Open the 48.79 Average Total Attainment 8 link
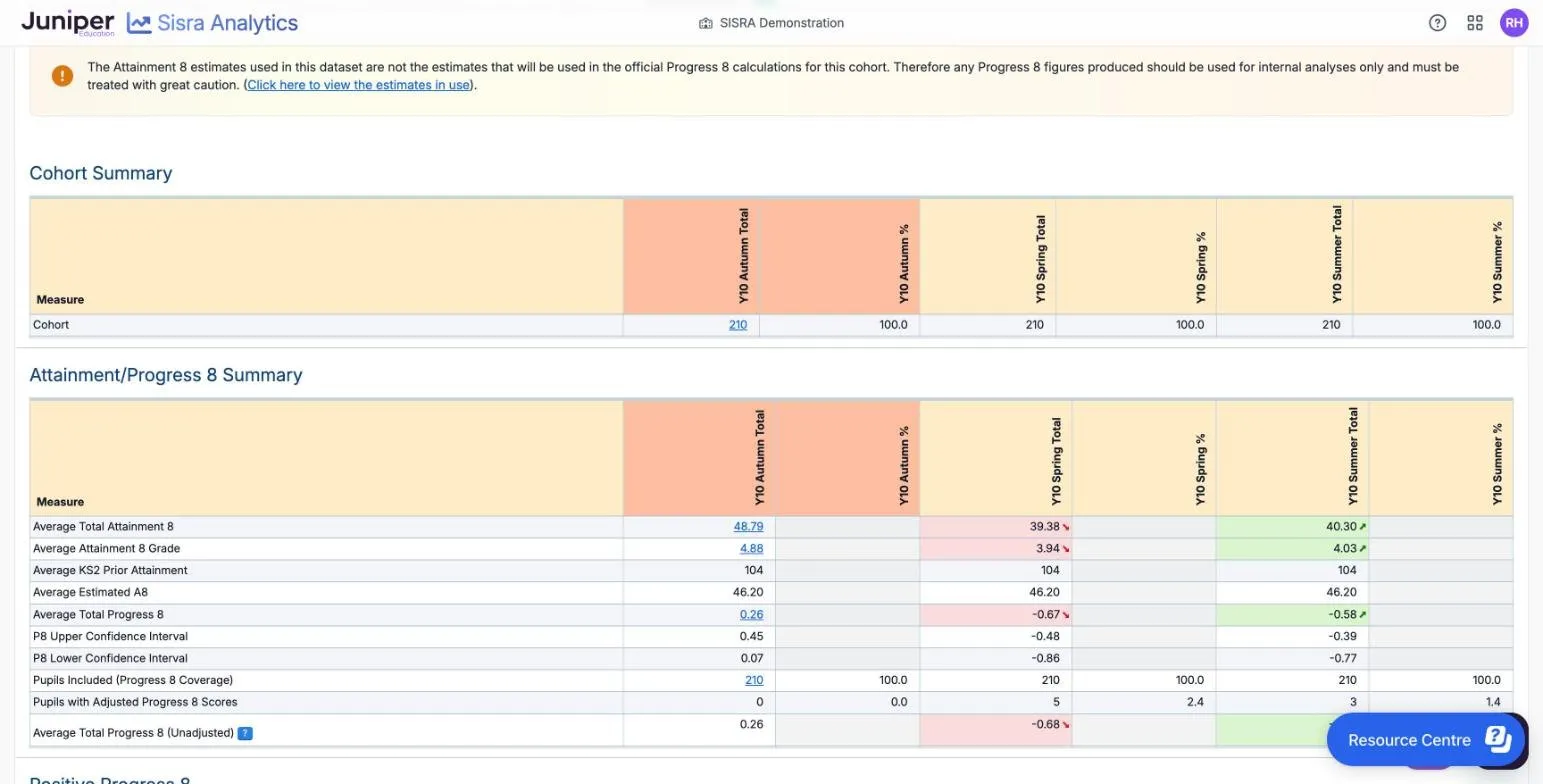1543x784 pixels. click(748, 527)
